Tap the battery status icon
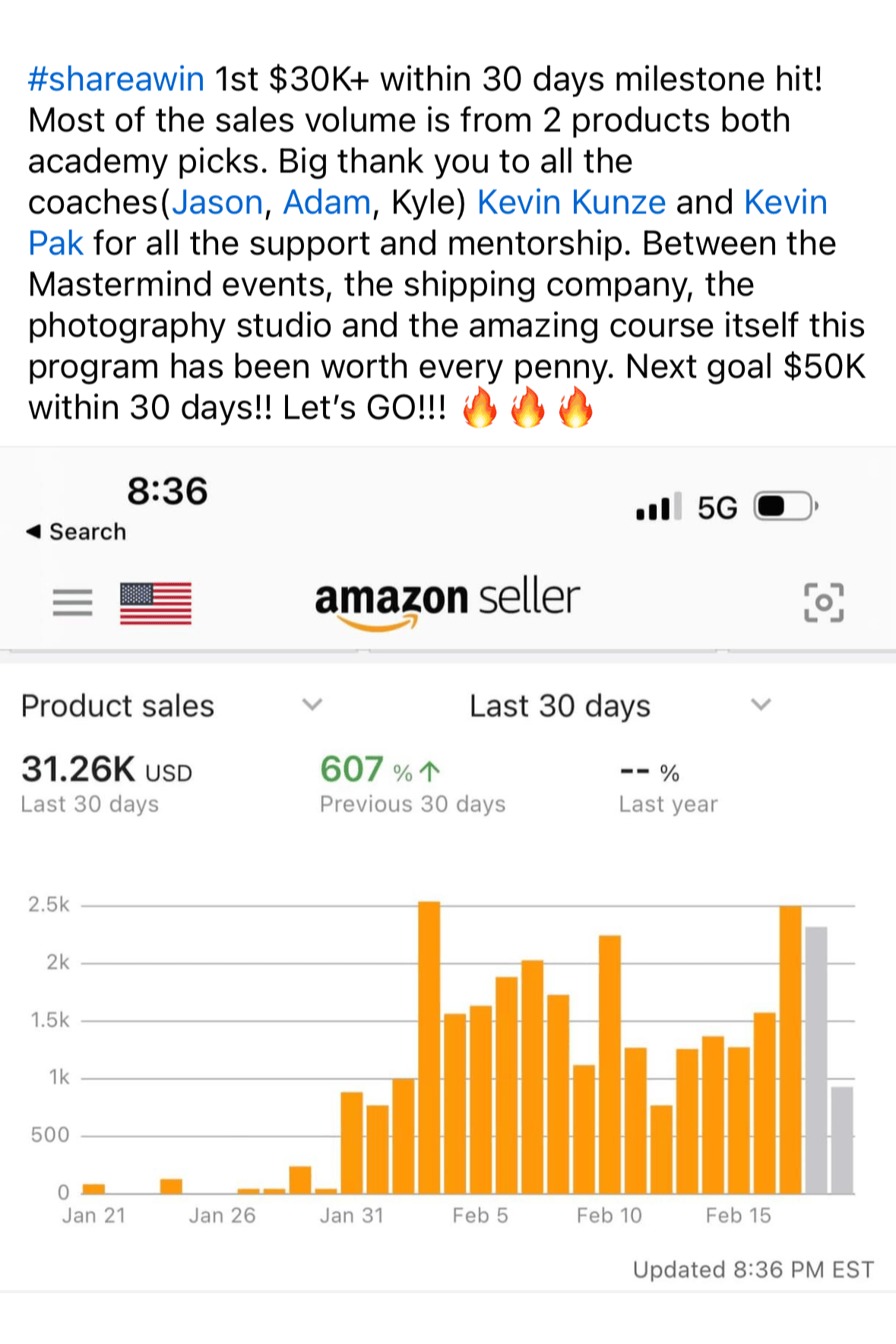The image size is (896, 1344). pos(784,506)
